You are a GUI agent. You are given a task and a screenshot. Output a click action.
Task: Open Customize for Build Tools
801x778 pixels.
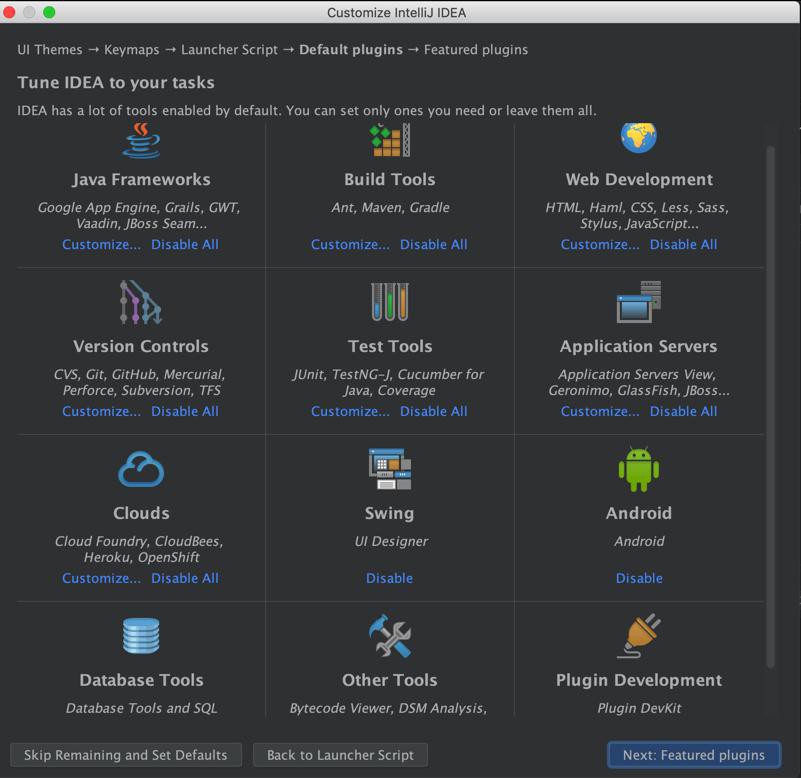[x=350, y=245]
